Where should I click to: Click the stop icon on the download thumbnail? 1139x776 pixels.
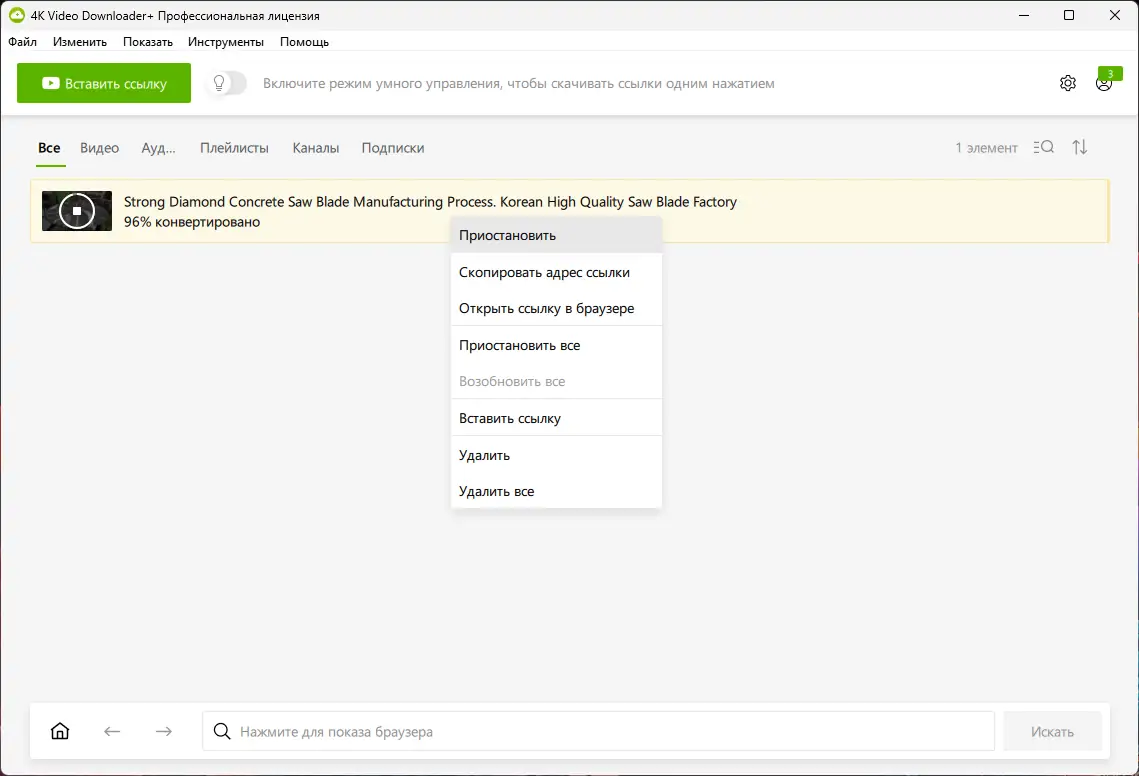point(76,211)
